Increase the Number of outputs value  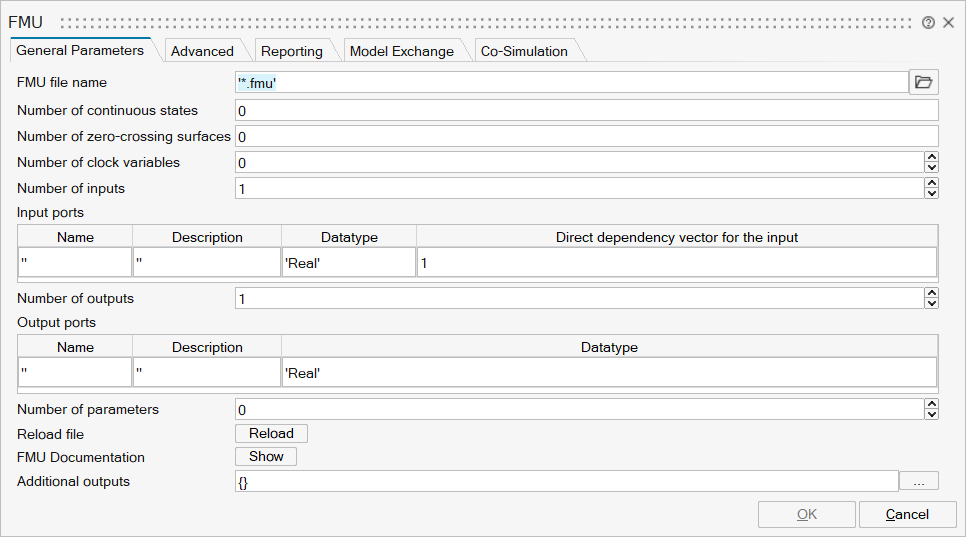pyautogui.click(x=931, y=293)
